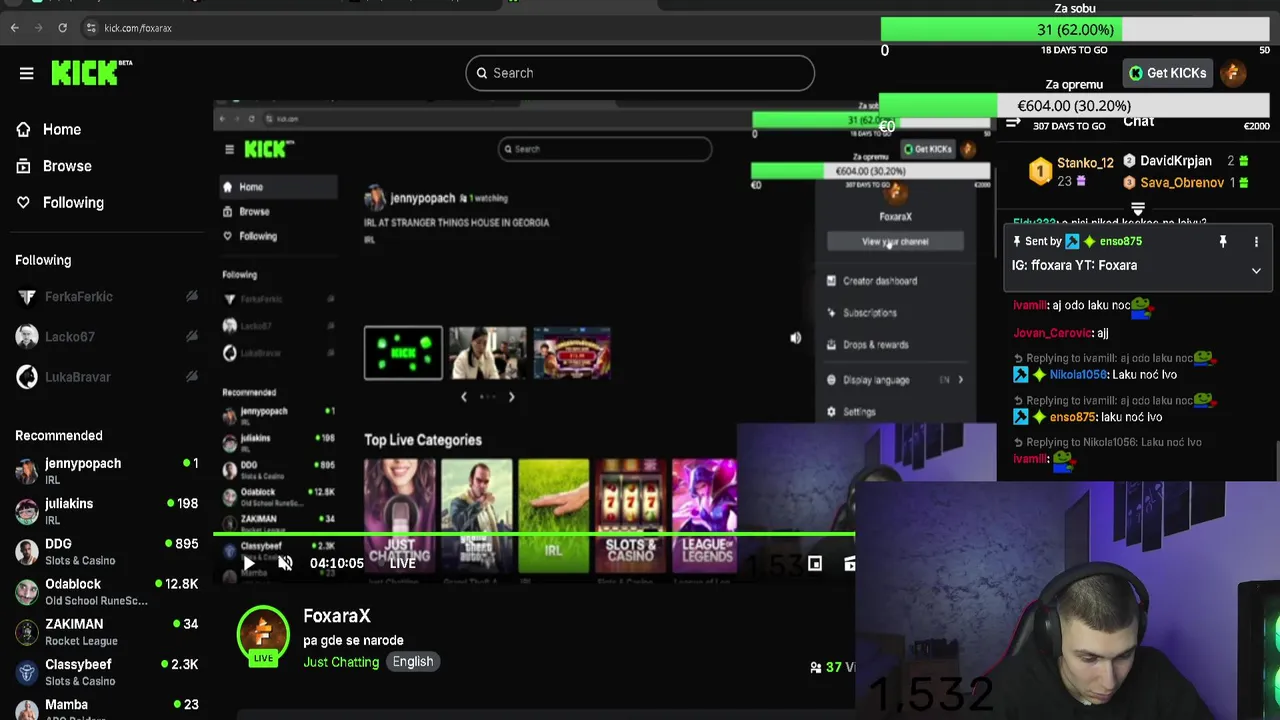Click the Za opremu €604.00 goal bar
This screenshot has height=720, width=1280.
coord(1074,106)
